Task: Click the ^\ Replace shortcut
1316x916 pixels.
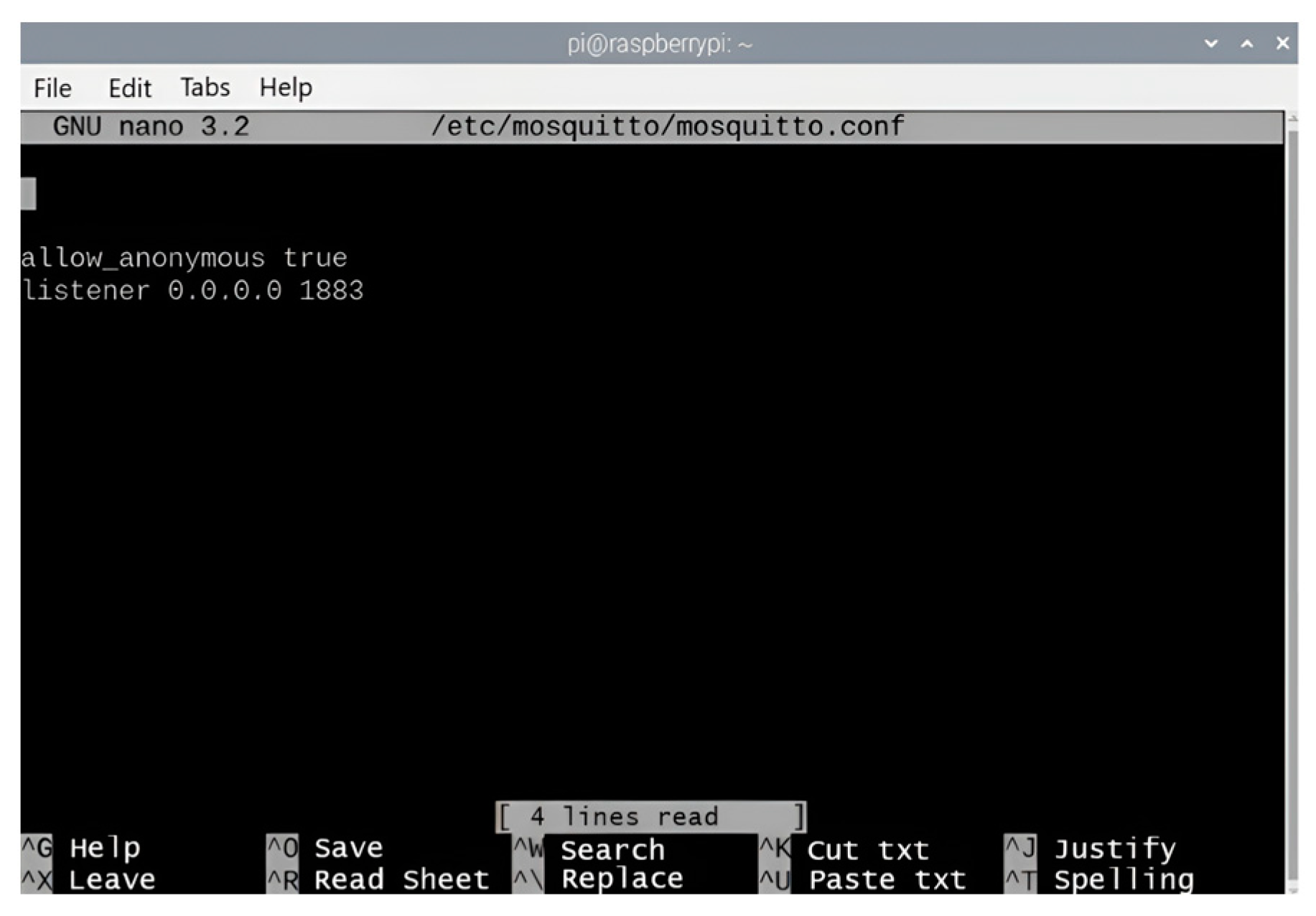Action: coord(598,879)
